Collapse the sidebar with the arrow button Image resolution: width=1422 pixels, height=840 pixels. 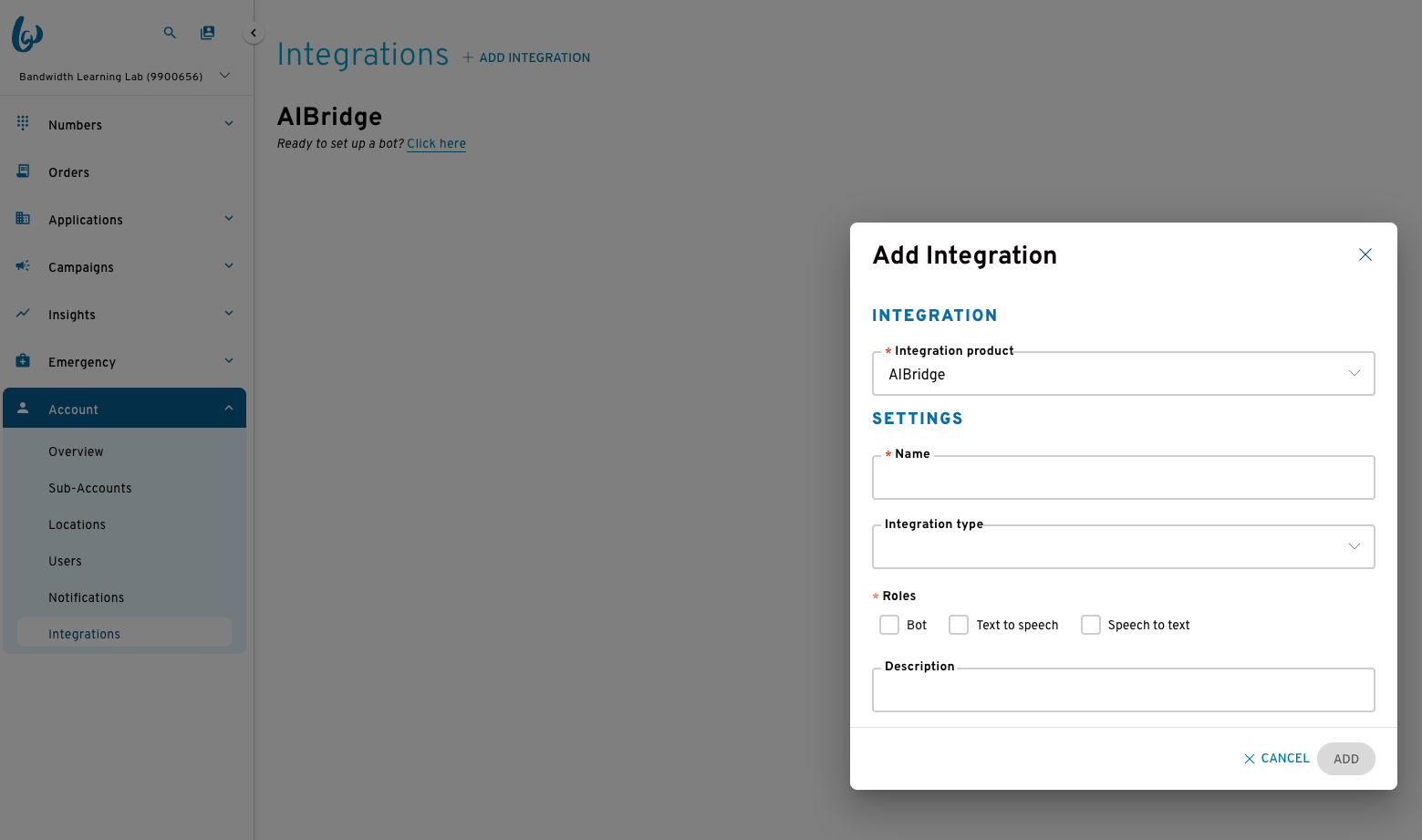click(254, 33)
